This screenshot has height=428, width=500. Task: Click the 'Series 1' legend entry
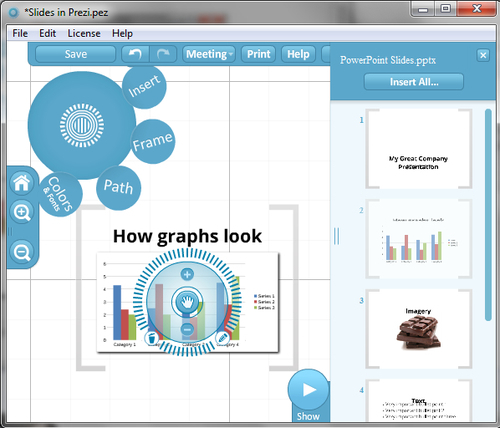pyautogui.click(x=264, y=296)
